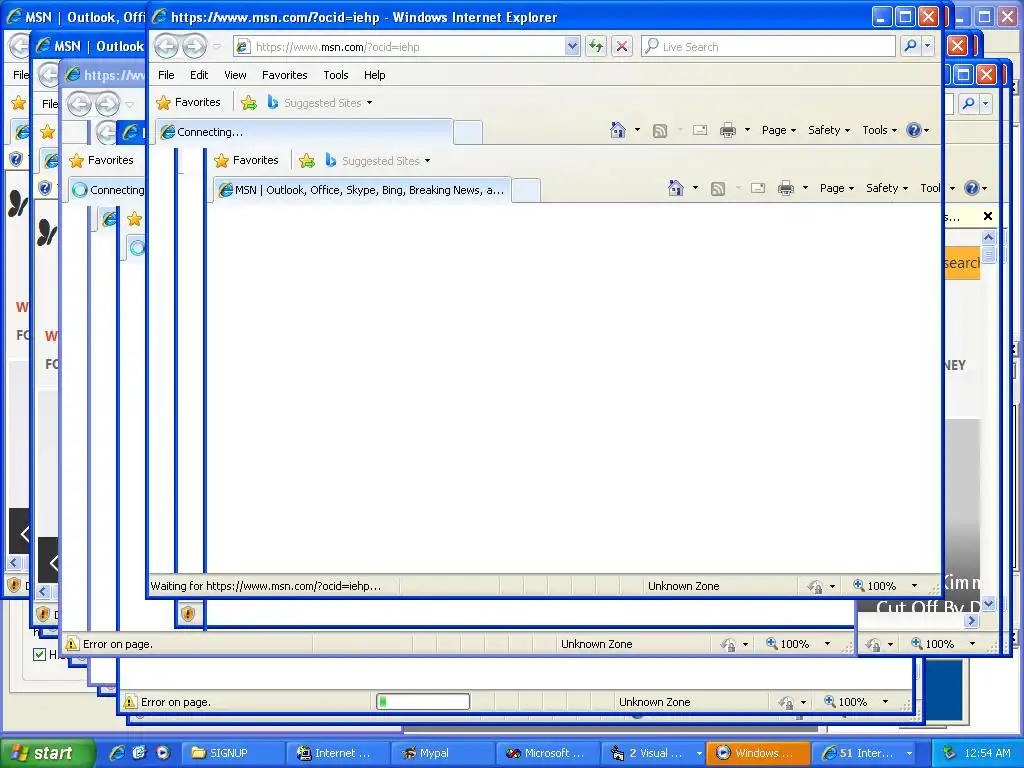This screenshot has width=1024, height=768.
Task: Open the Edit menu
Action: pyautogui.click(x=199, y=75)
